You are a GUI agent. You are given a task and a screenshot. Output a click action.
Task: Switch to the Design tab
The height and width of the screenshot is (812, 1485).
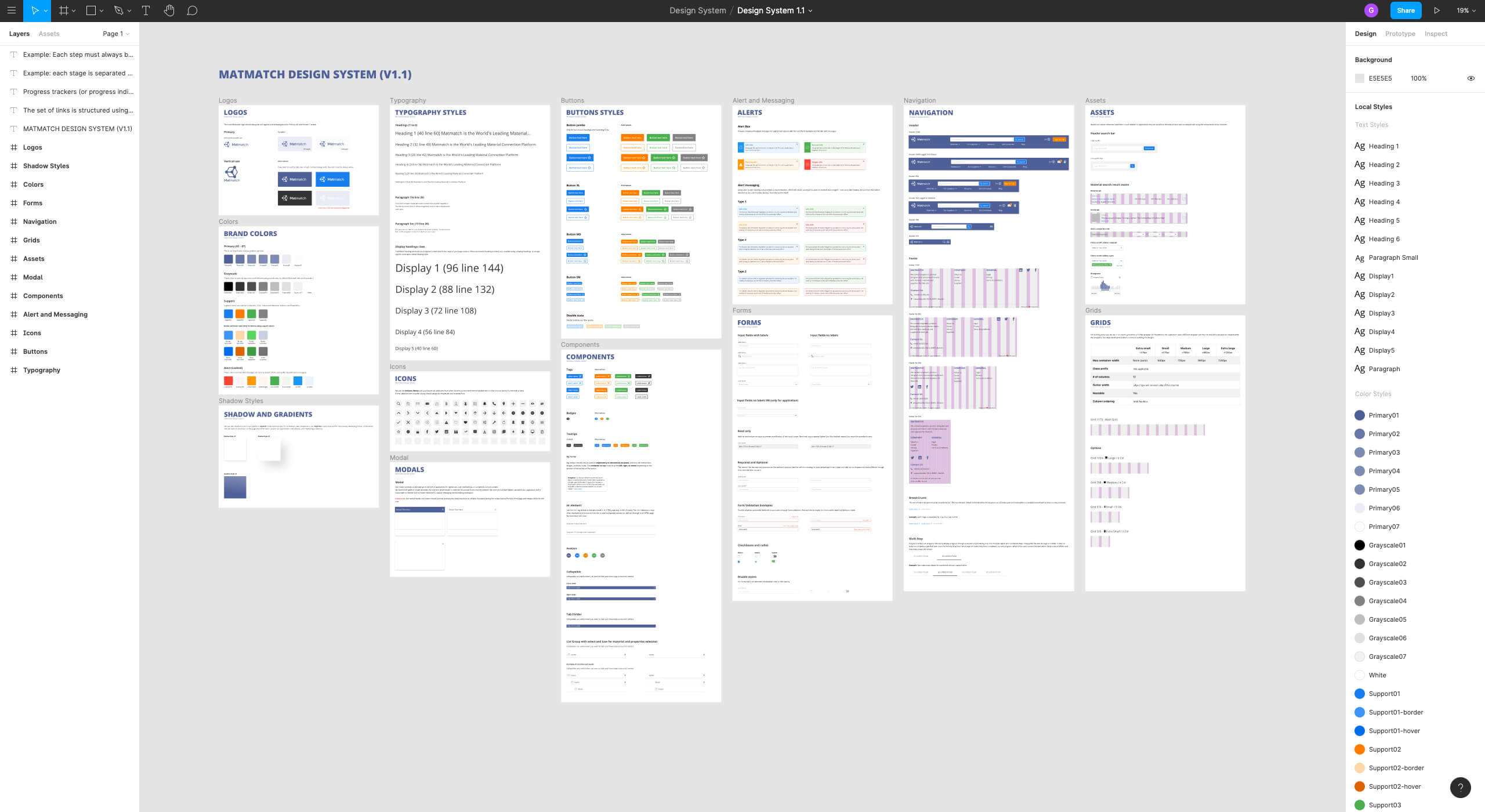pos(1366,34)
